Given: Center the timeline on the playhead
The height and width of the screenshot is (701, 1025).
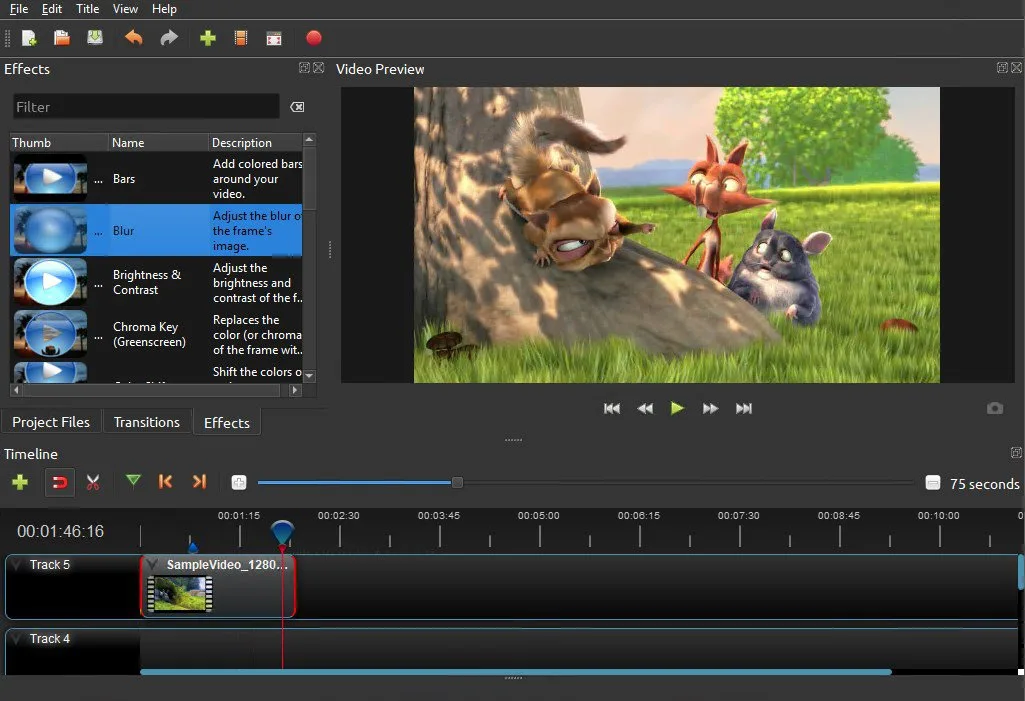Looking at the screenshot, I should coord(239,482).
